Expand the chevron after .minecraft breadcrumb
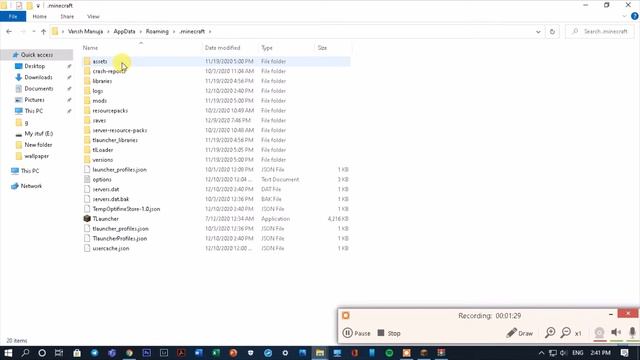This screenshot has width=640, height=360. pyautogui.click(x=210, y=31)
